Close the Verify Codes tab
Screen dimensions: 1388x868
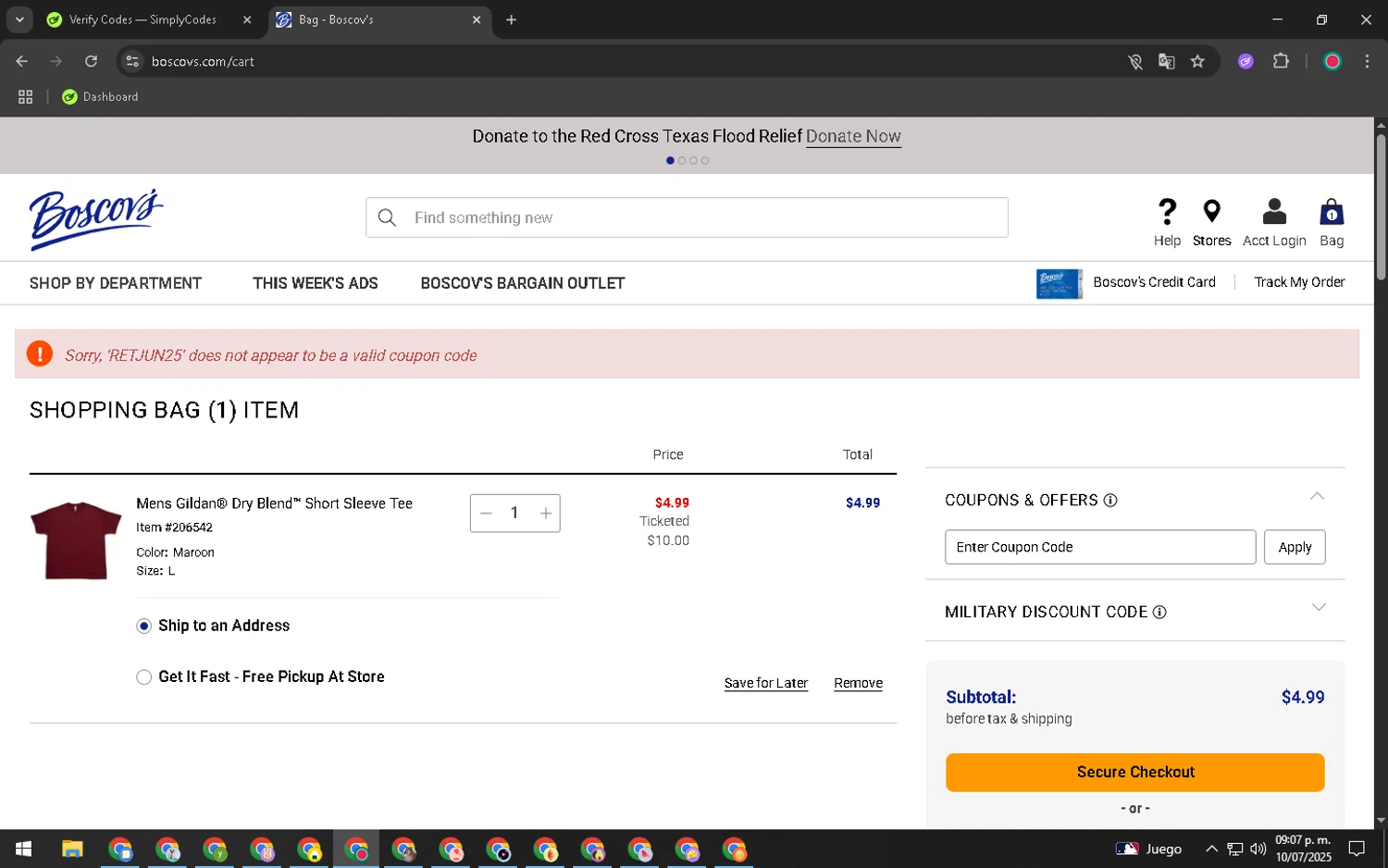pos(247,19)
